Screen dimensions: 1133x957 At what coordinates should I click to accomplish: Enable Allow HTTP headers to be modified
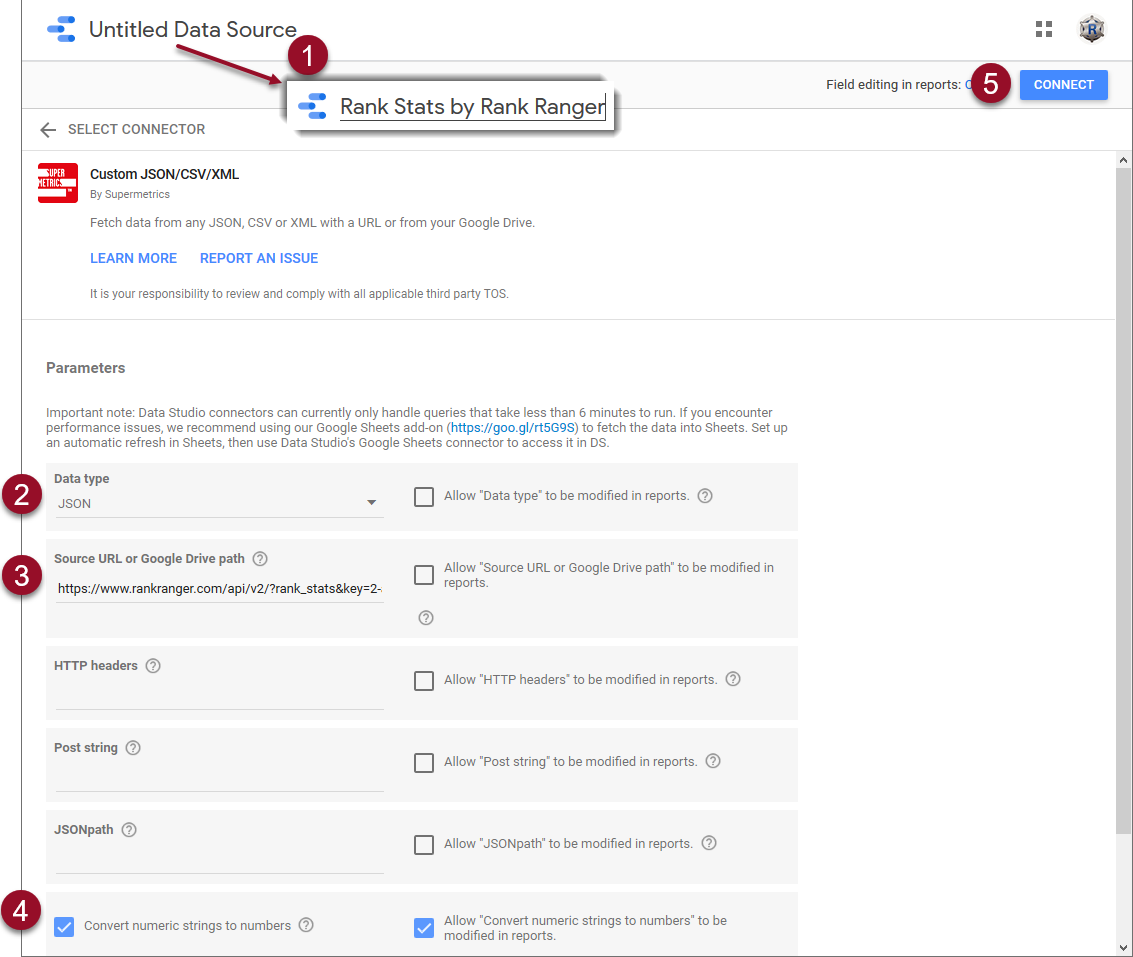coord(424,681)
